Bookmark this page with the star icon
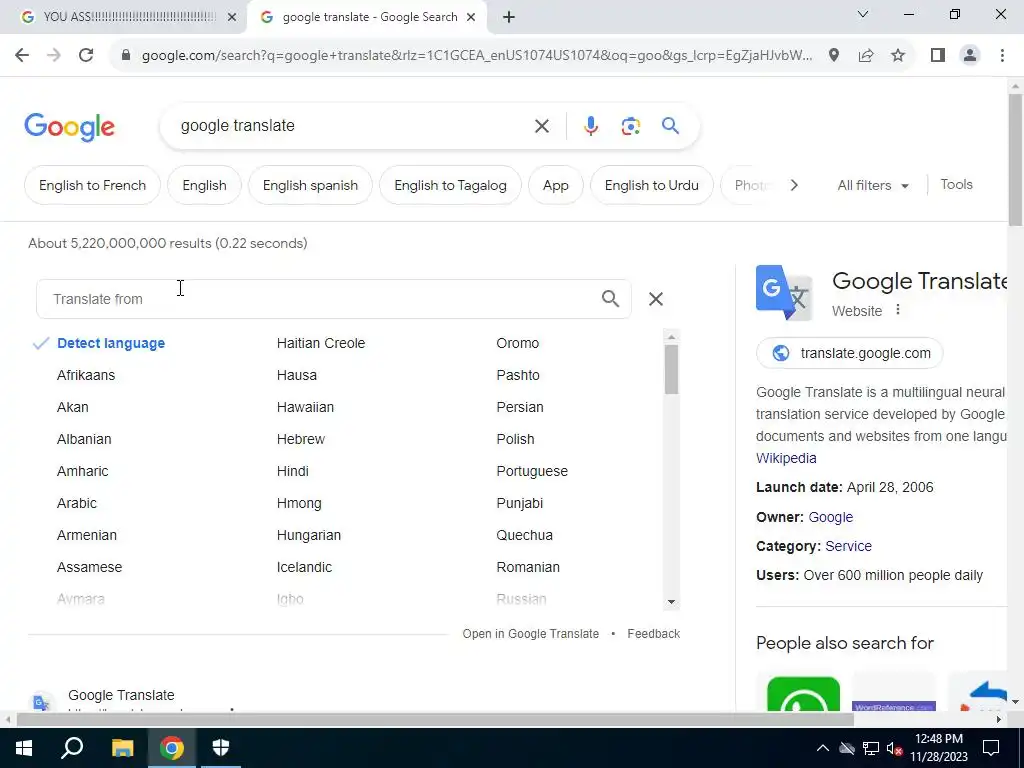This screenshot has width=1024, height=768. 898,56
